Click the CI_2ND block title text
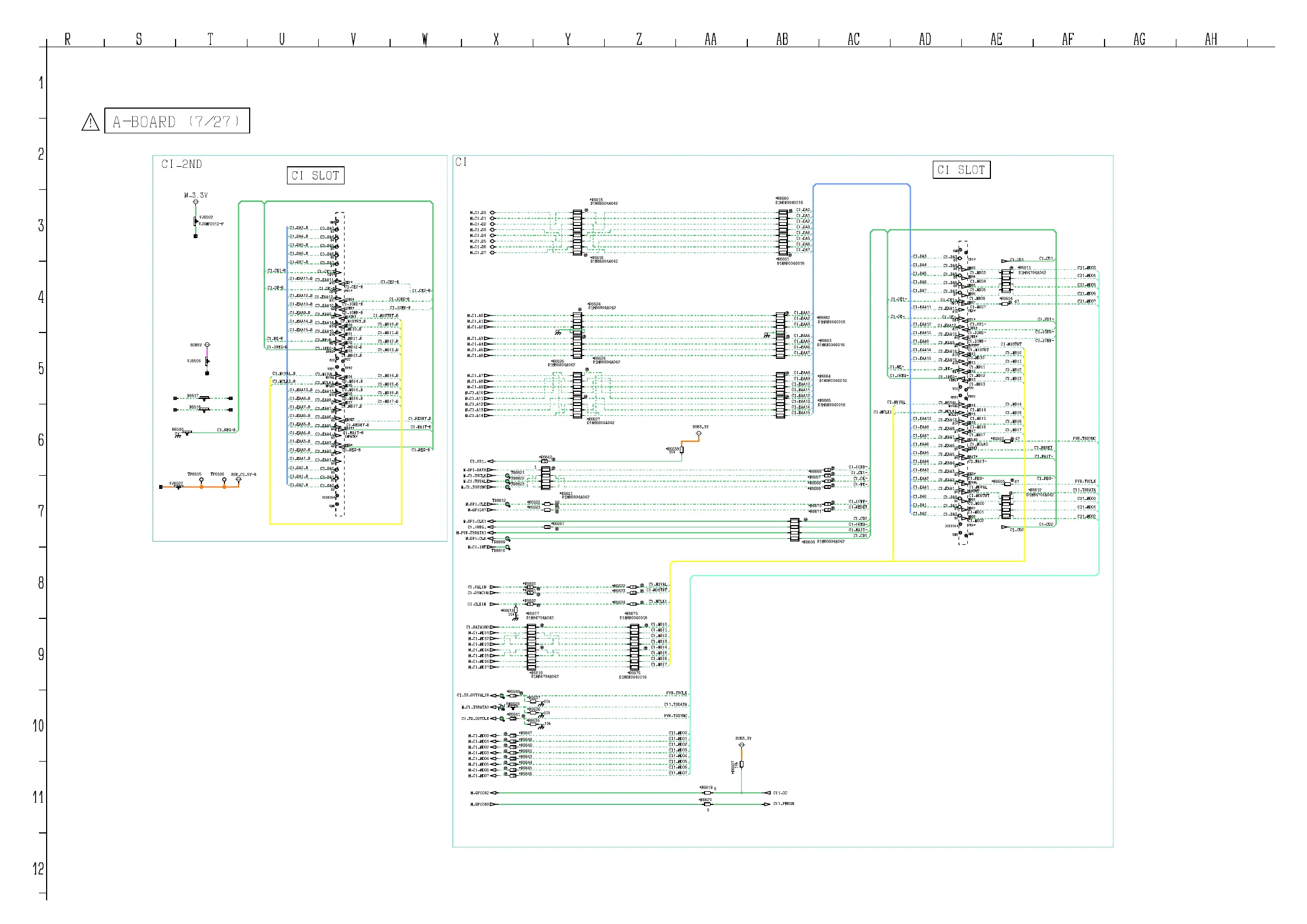 coord(182,165)
